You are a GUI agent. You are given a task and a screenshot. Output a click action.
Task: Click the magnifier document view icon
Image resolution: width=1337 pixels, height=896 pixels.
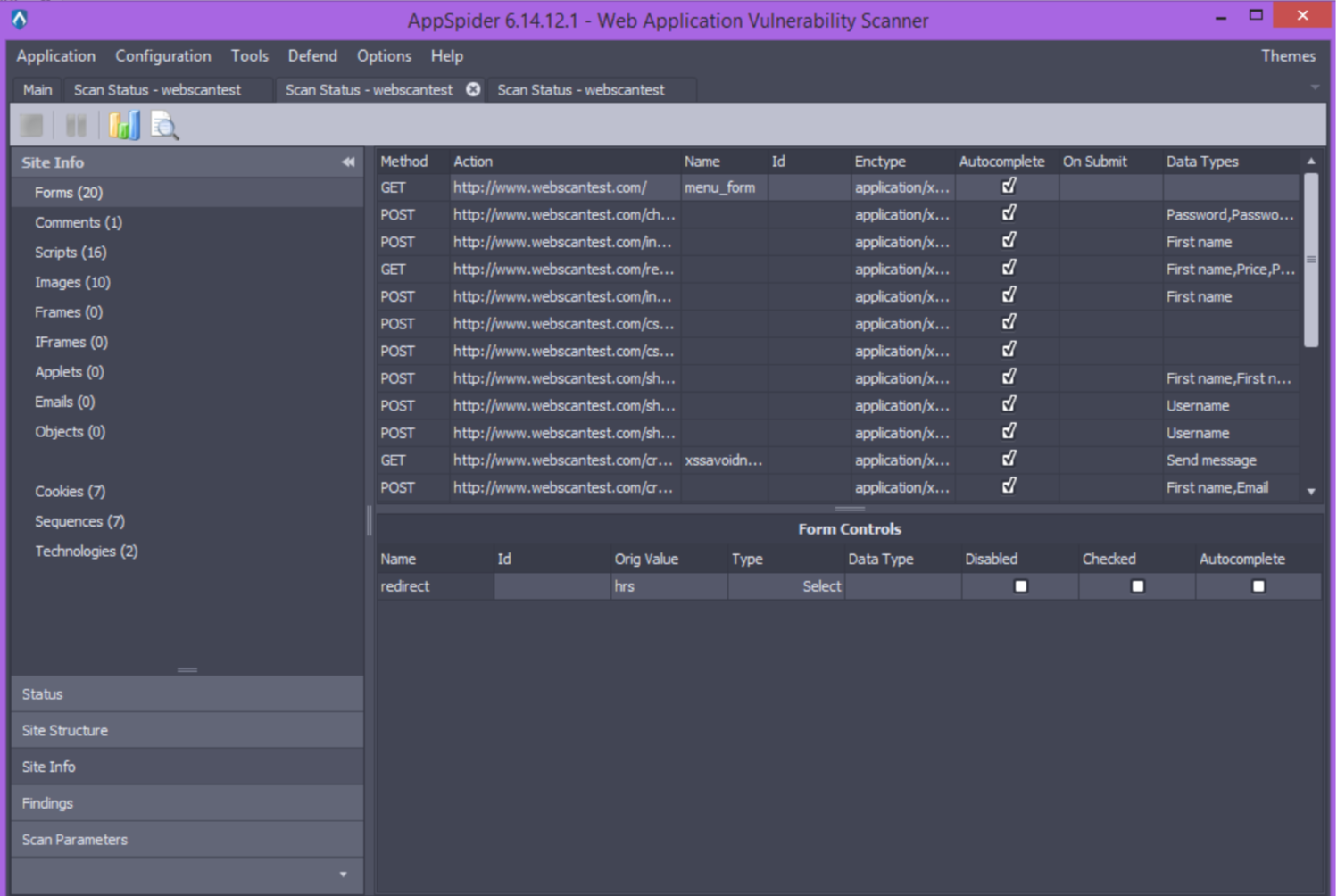[165, 126]
